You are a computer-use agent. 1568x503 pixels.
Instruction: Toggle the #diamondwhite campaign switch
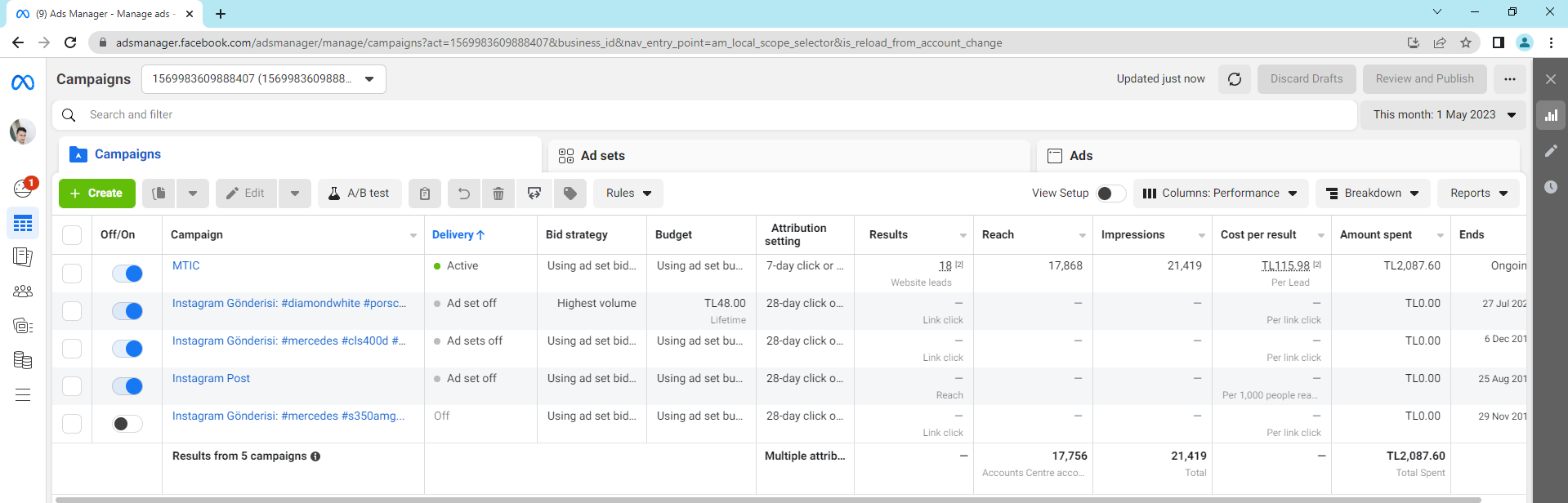click(x=127, y=311)
